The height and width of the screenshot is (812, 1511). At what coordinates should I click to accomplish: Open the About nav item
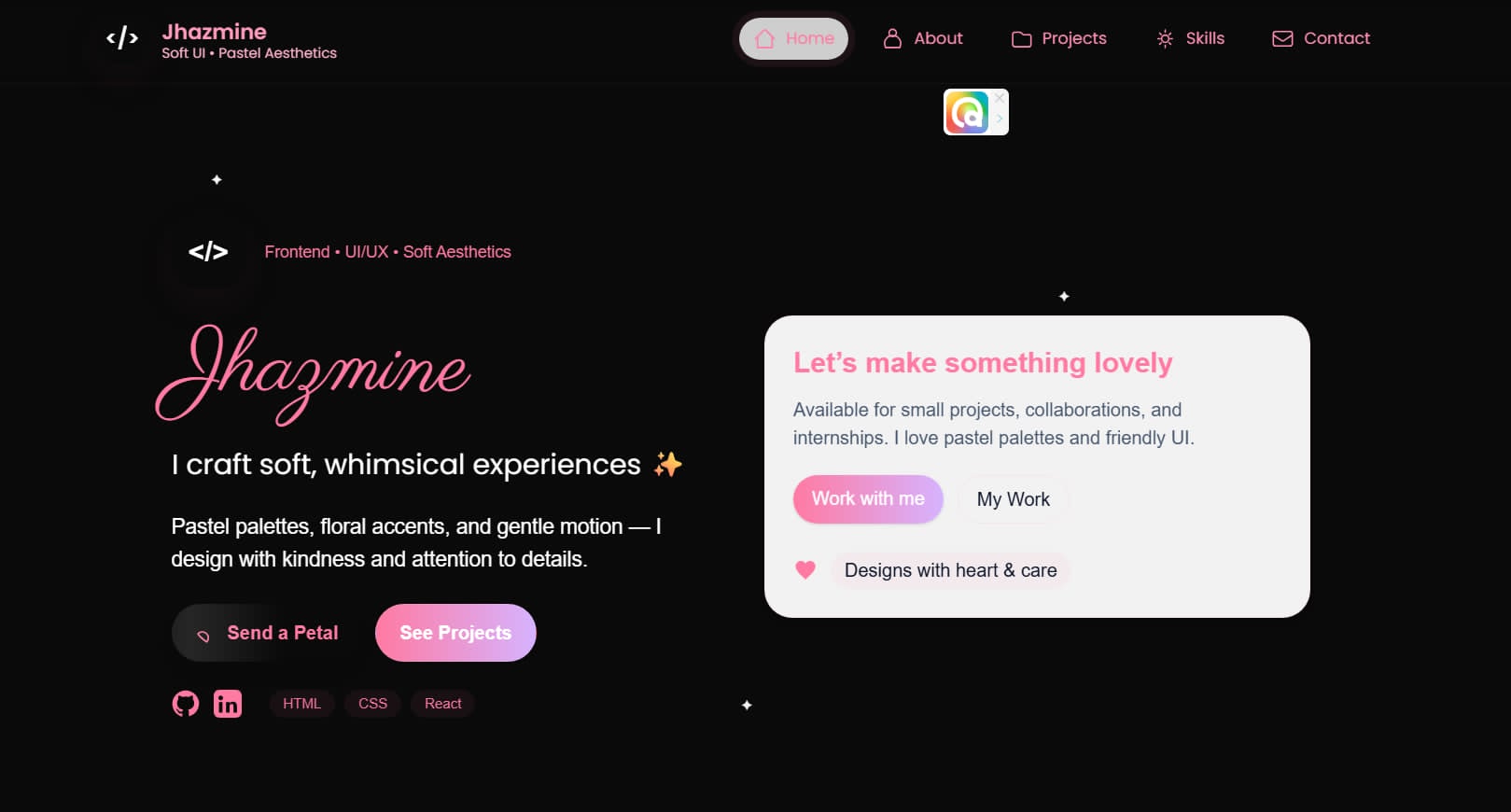tap(923, 39)
